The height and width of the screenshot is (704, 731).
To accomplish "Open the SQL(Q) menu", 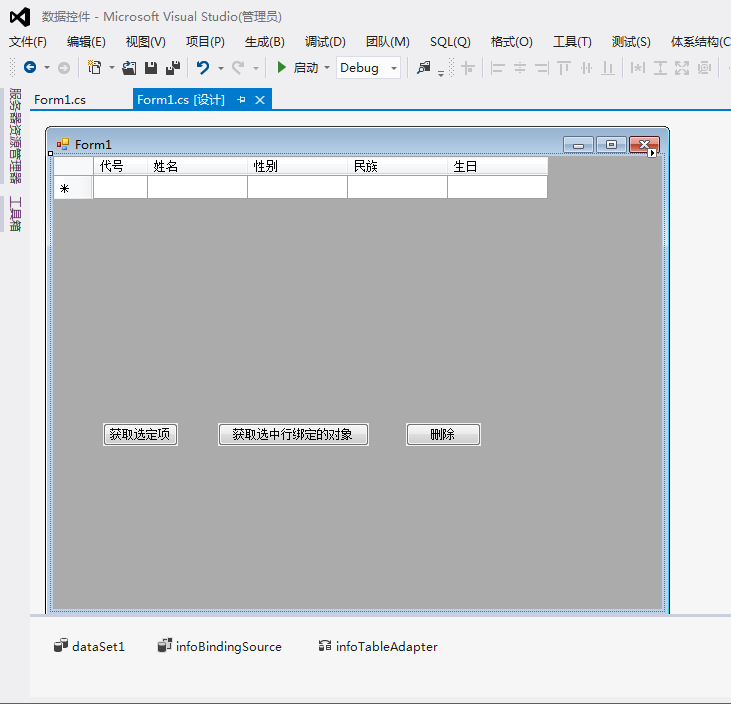I will click(x=450, y=42).
